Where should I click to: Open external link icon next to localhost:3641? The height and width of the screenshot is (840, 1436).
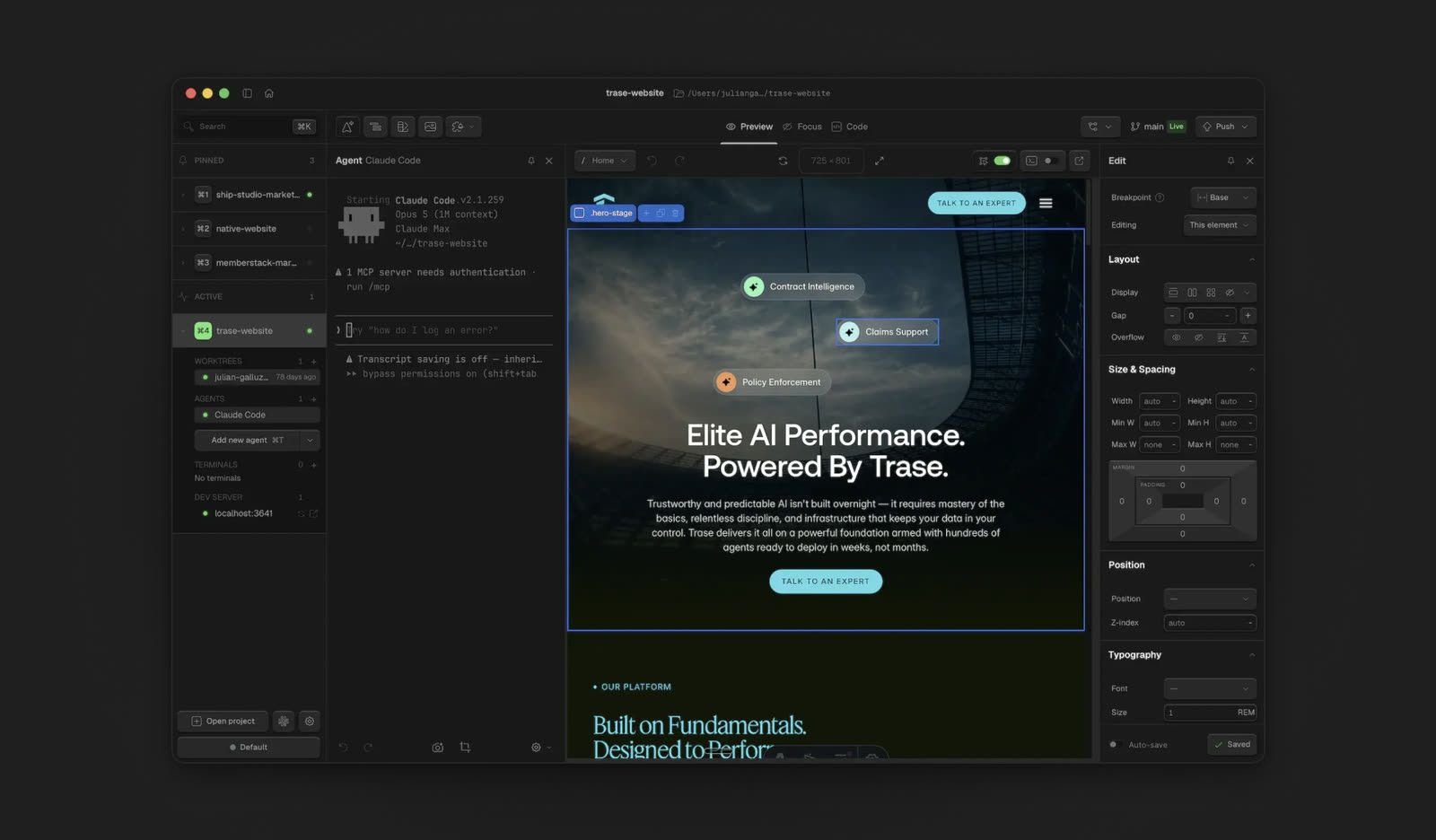tap(313, 513)
